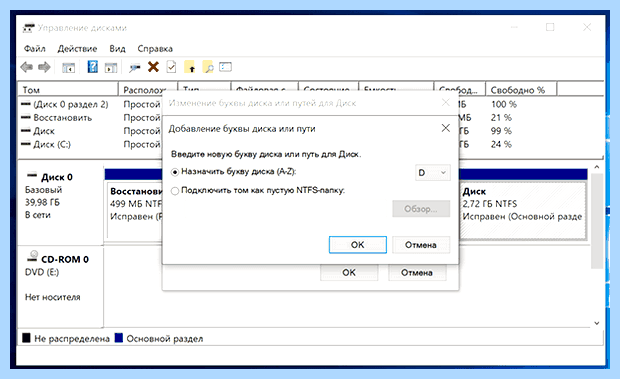Click the vertical scrollbar thumb in disk pane
620x379 pixels.
point(597,221)
